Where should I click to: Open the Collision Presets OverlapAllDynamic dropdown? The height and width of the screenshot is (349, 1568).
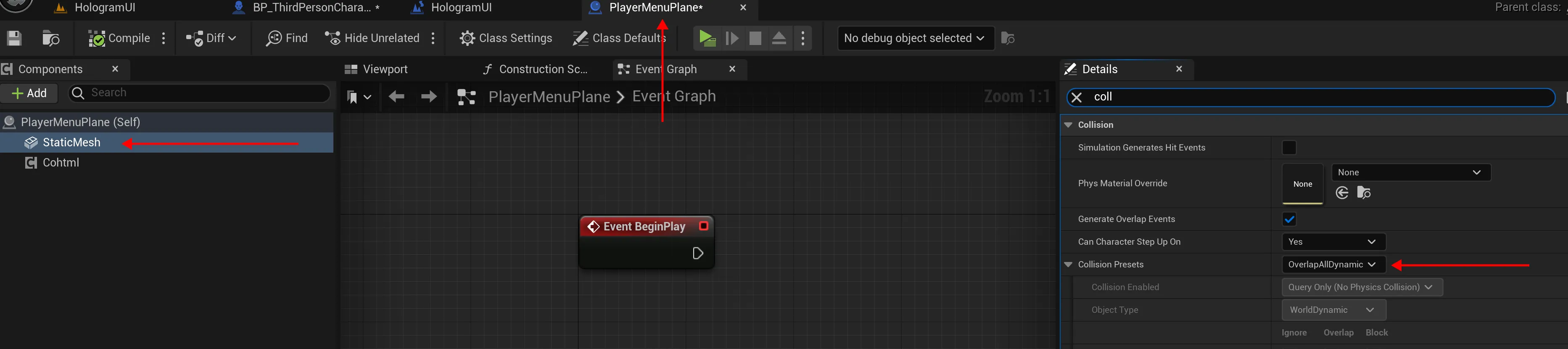(1333, 264)
